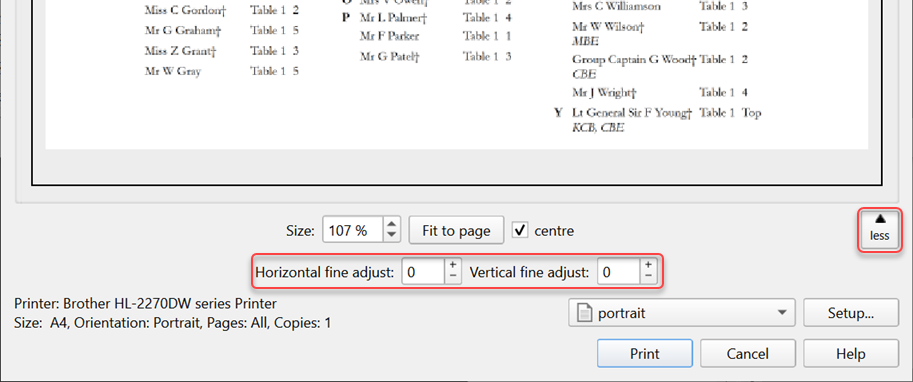913x382 pixels.
Task: Click 'Miss Z Grant' in the preview
Action: click(181, 51)
